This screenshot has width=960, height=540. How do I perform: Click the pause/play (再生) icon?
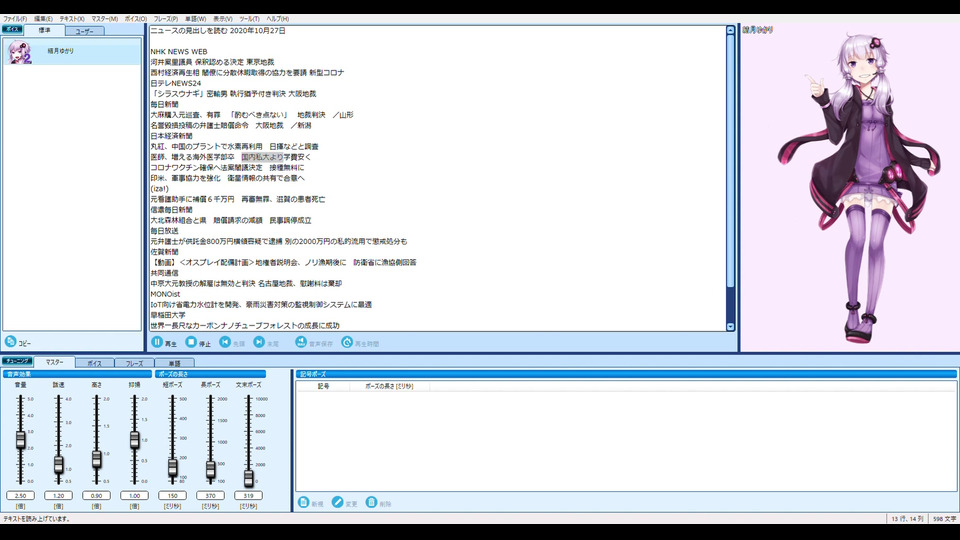(x=157, y=342)
